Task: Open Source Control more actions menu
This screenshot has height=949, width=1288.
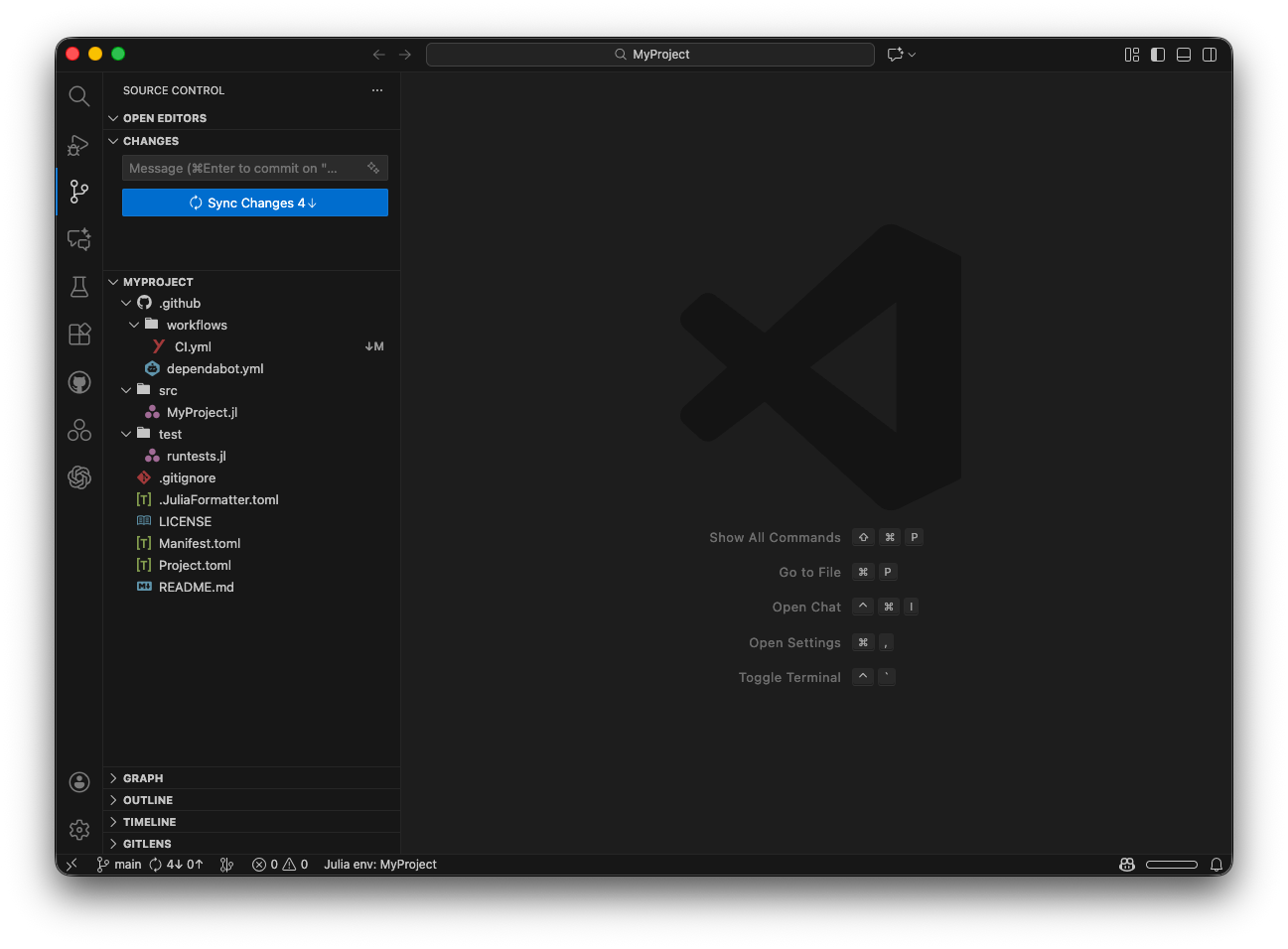Action: pyautogui.click(x=377, y=90)
